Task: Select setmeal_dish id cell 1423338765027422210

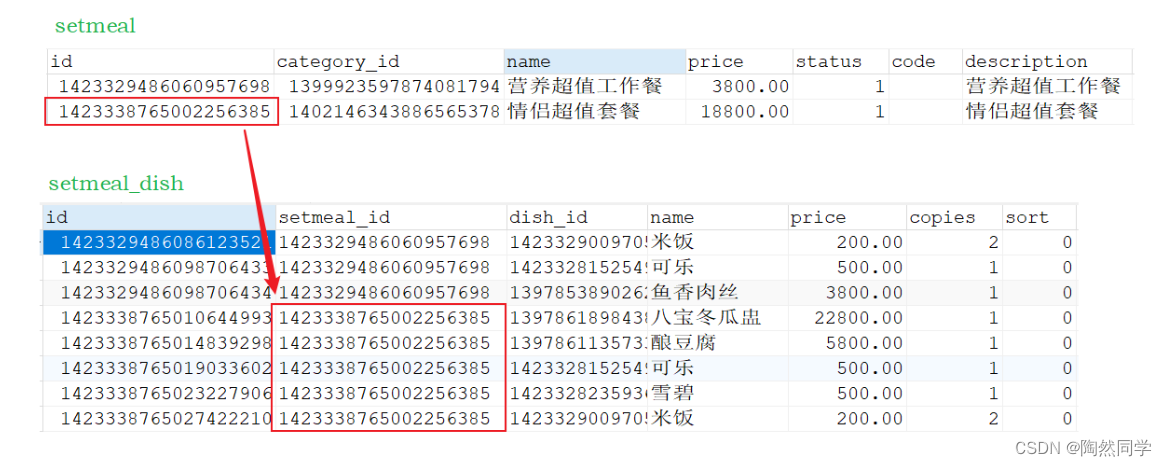Action: click(159, 418)
